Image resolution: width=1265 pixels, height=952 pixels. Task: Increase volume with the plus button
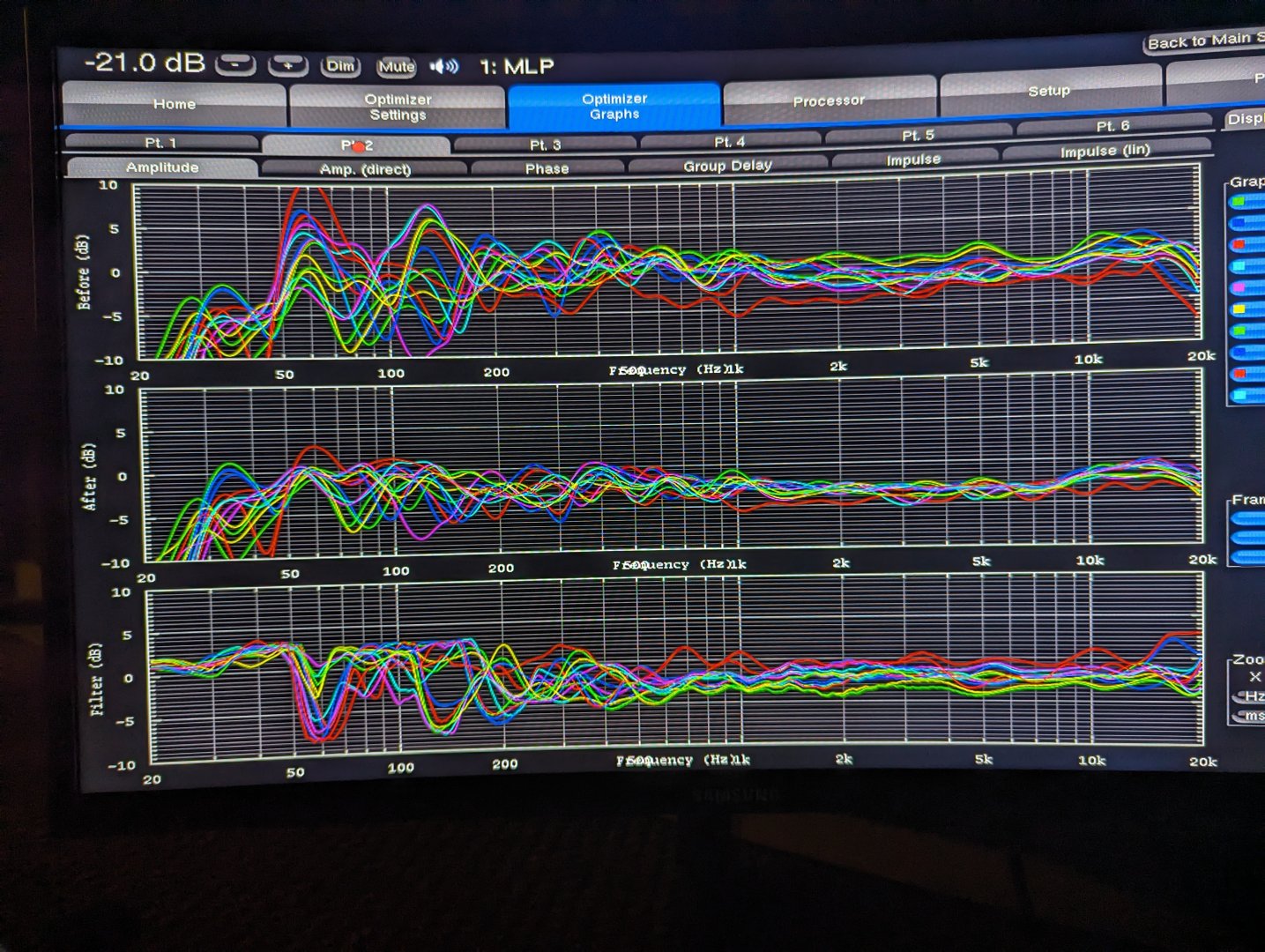tap(287, 65)
